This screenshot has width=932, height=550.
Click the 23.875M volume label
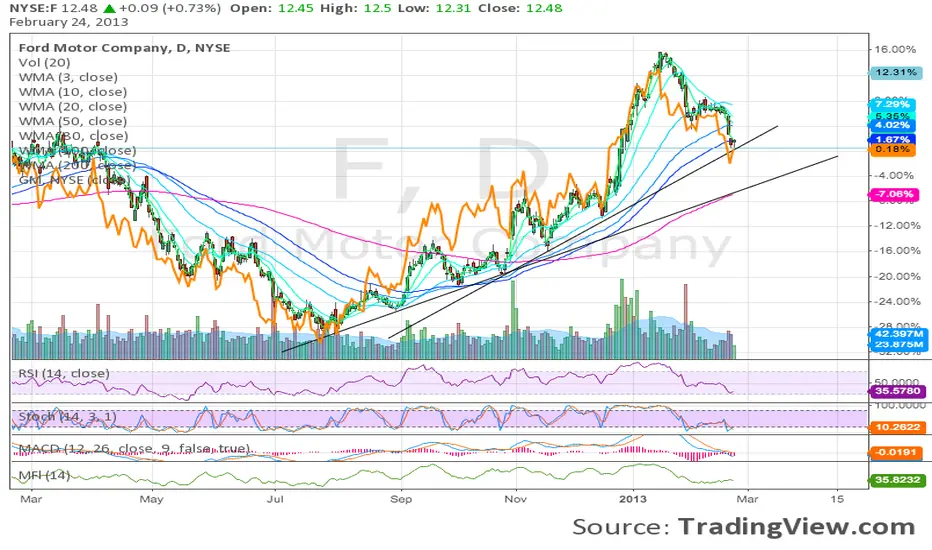click(x=899, y=344)
